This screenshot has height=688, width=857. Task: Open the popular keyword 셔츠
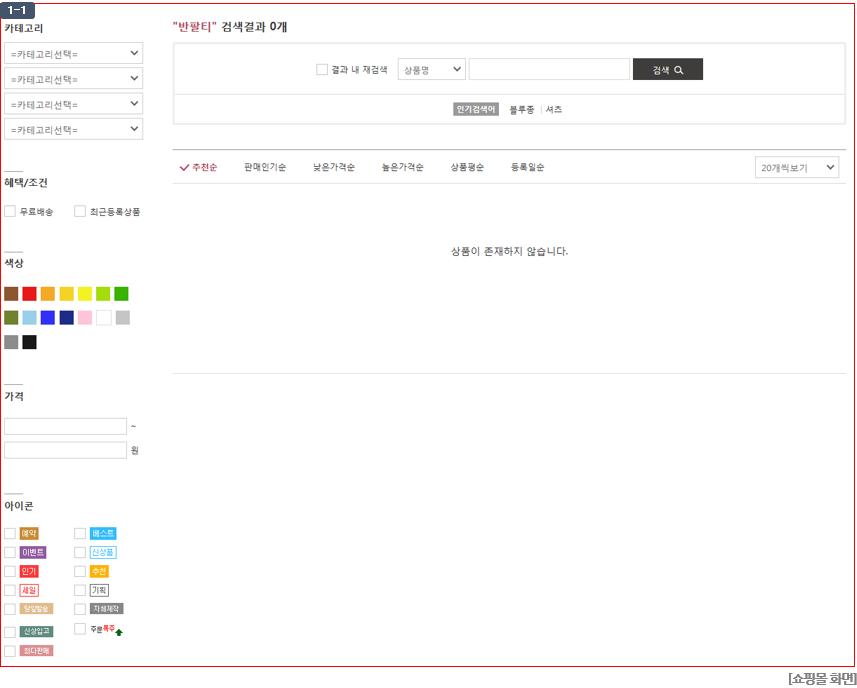[x=554, y=110]
